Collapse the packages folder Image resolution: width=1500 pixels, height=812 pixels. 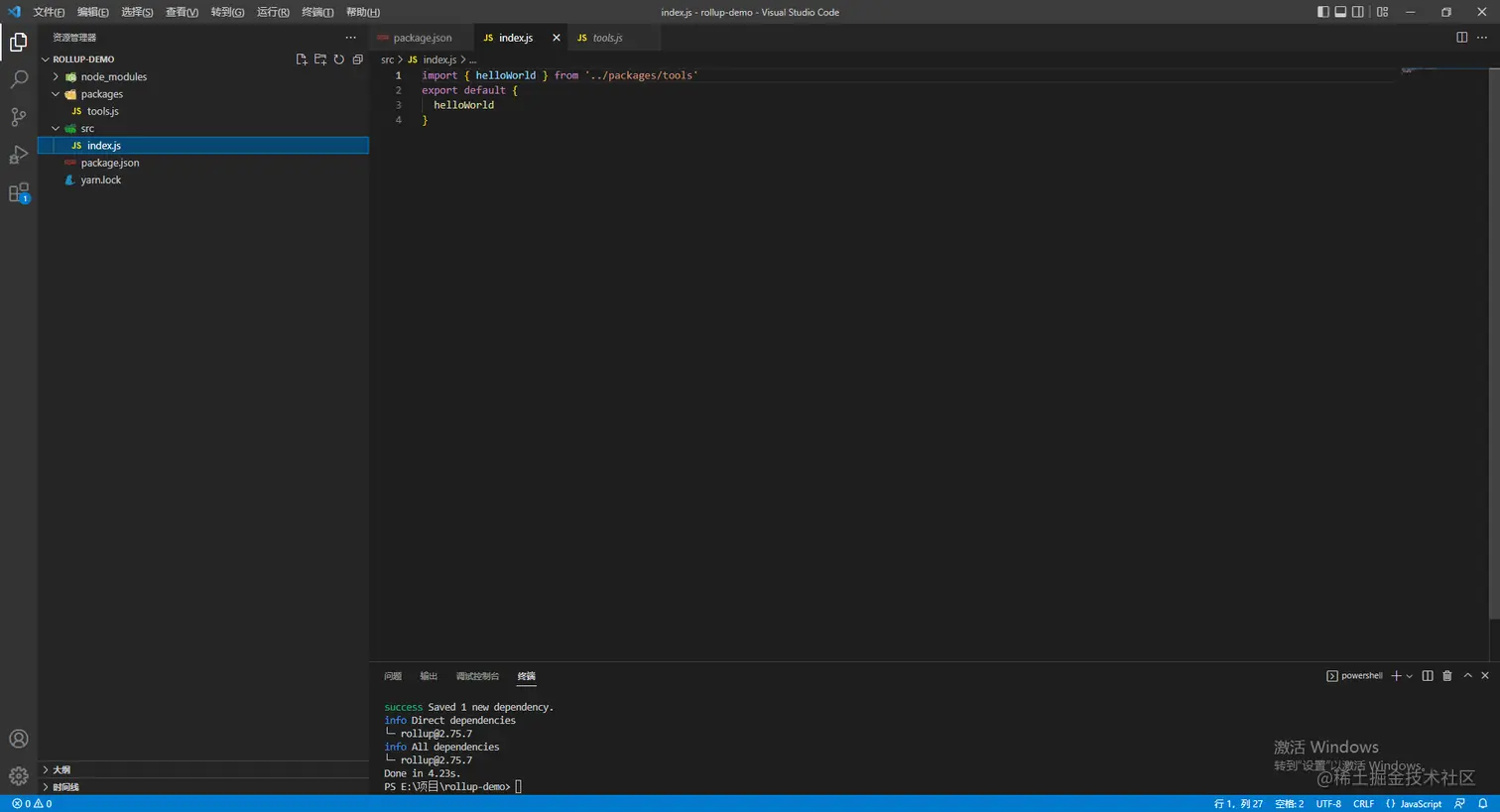[56, 94]
